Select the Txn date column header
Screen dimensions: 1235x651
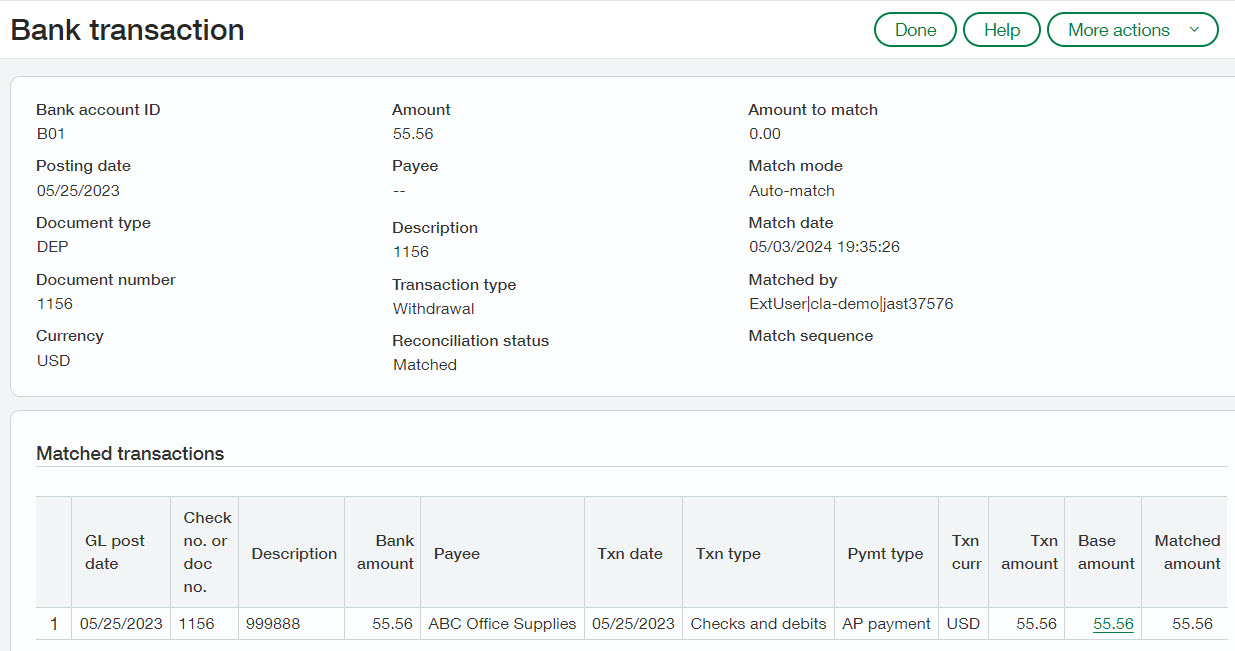click(x=630, y=553)
